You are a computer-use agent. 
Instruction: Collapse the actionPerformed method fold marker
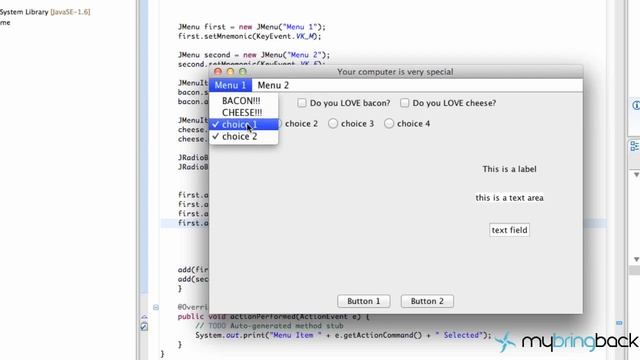coord(156,307)
